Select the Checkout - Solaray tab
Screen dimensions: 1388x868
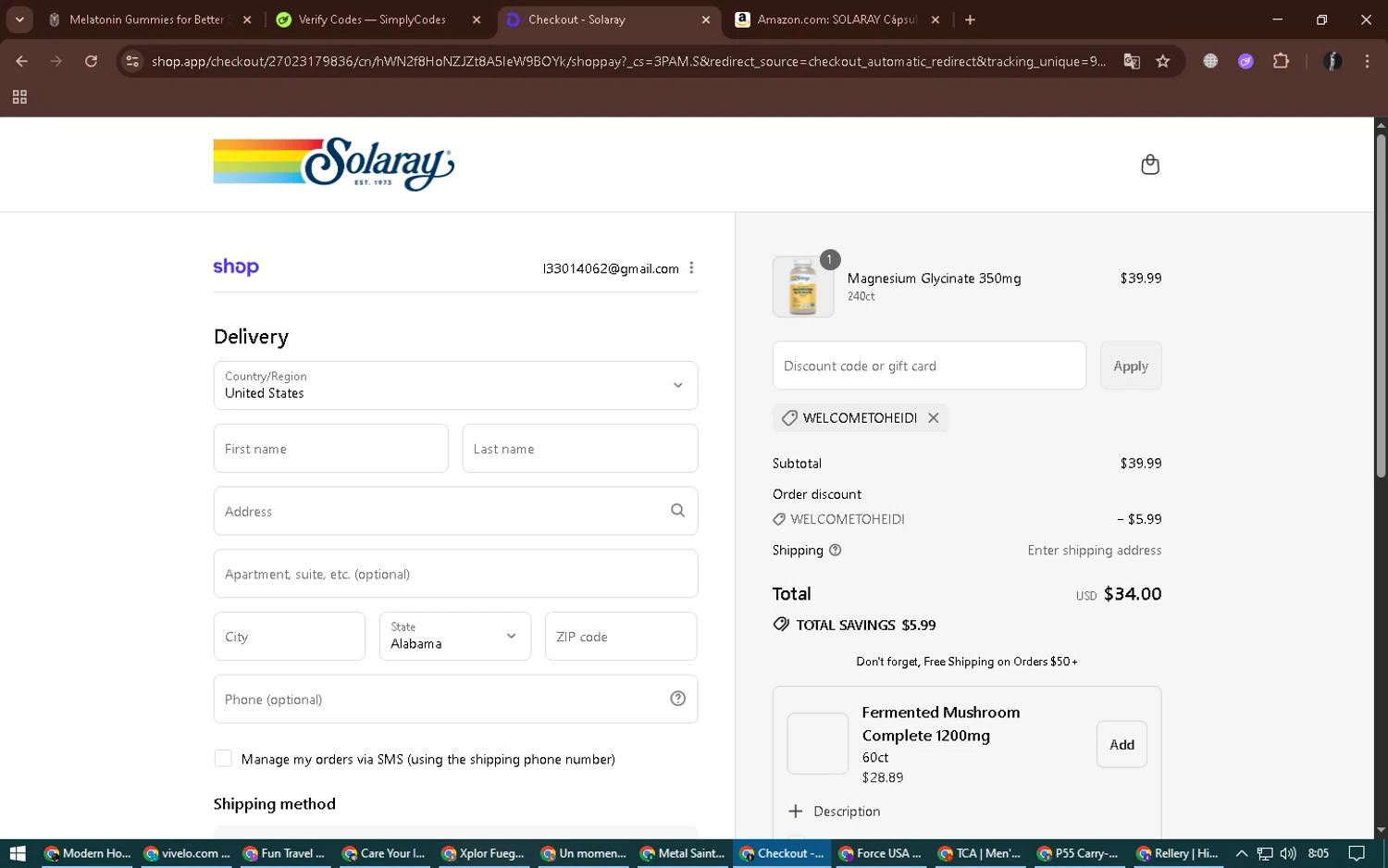click(x=609, y=19)
